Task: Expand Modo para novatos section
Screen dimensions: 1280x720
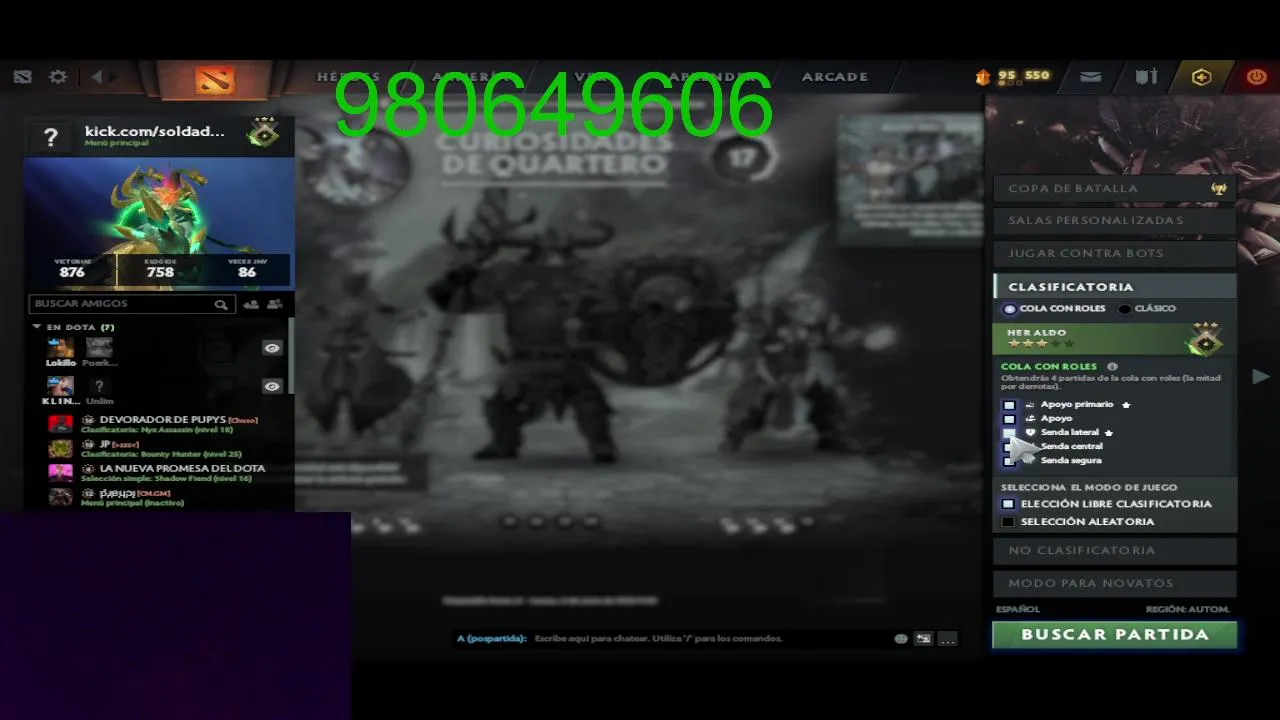Action: (x=1114, y=583)
